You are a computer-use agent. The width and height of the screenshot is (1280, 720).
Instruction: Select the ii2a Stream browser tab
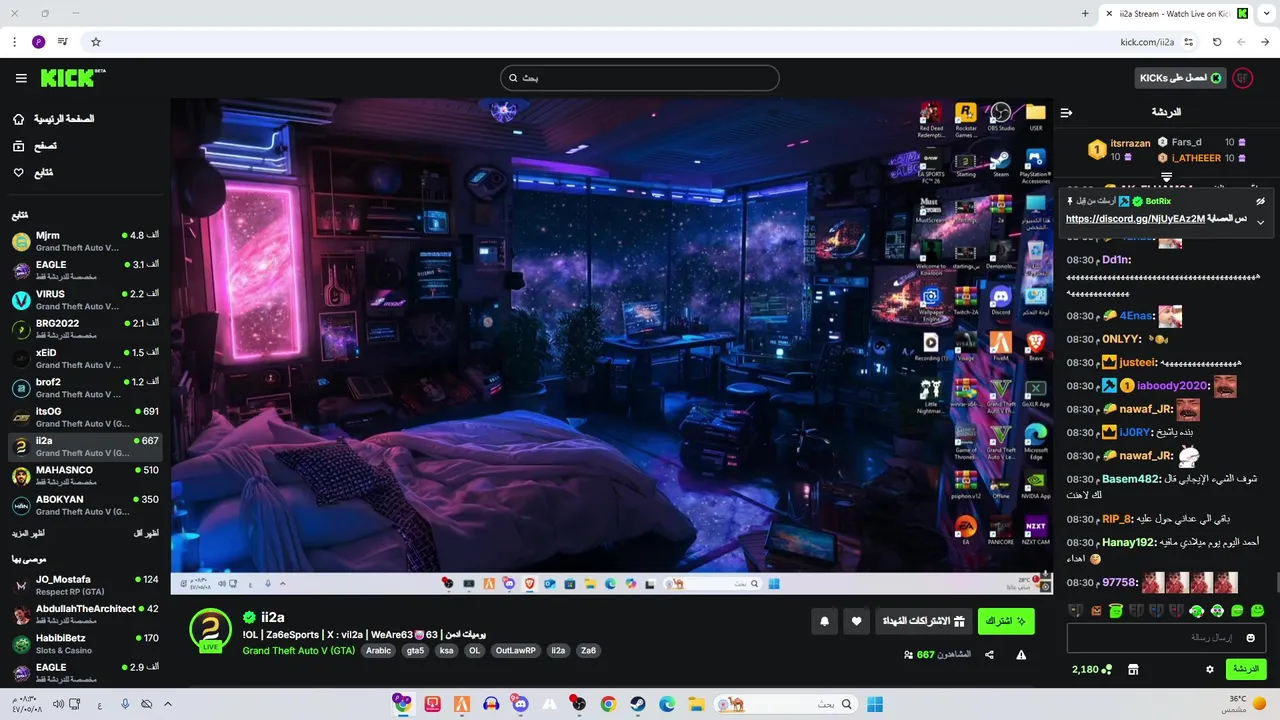click(1176, 14)
